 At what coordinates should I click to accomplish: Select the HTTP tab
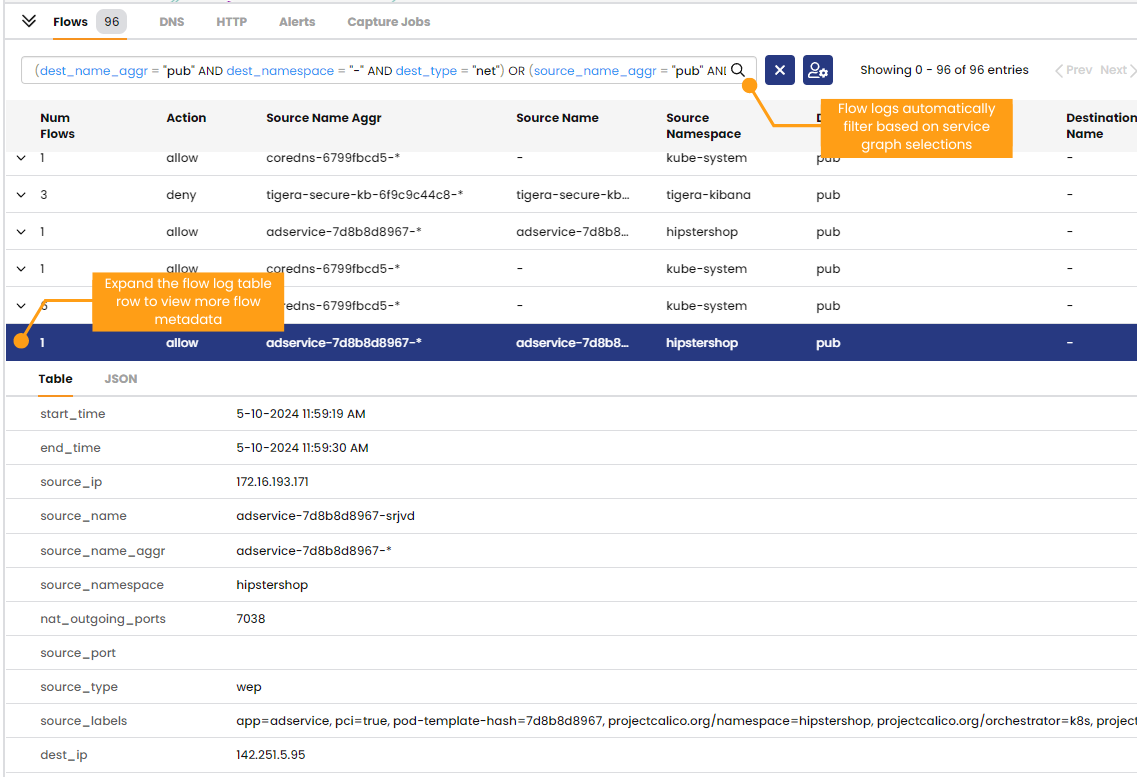point(231,21)
